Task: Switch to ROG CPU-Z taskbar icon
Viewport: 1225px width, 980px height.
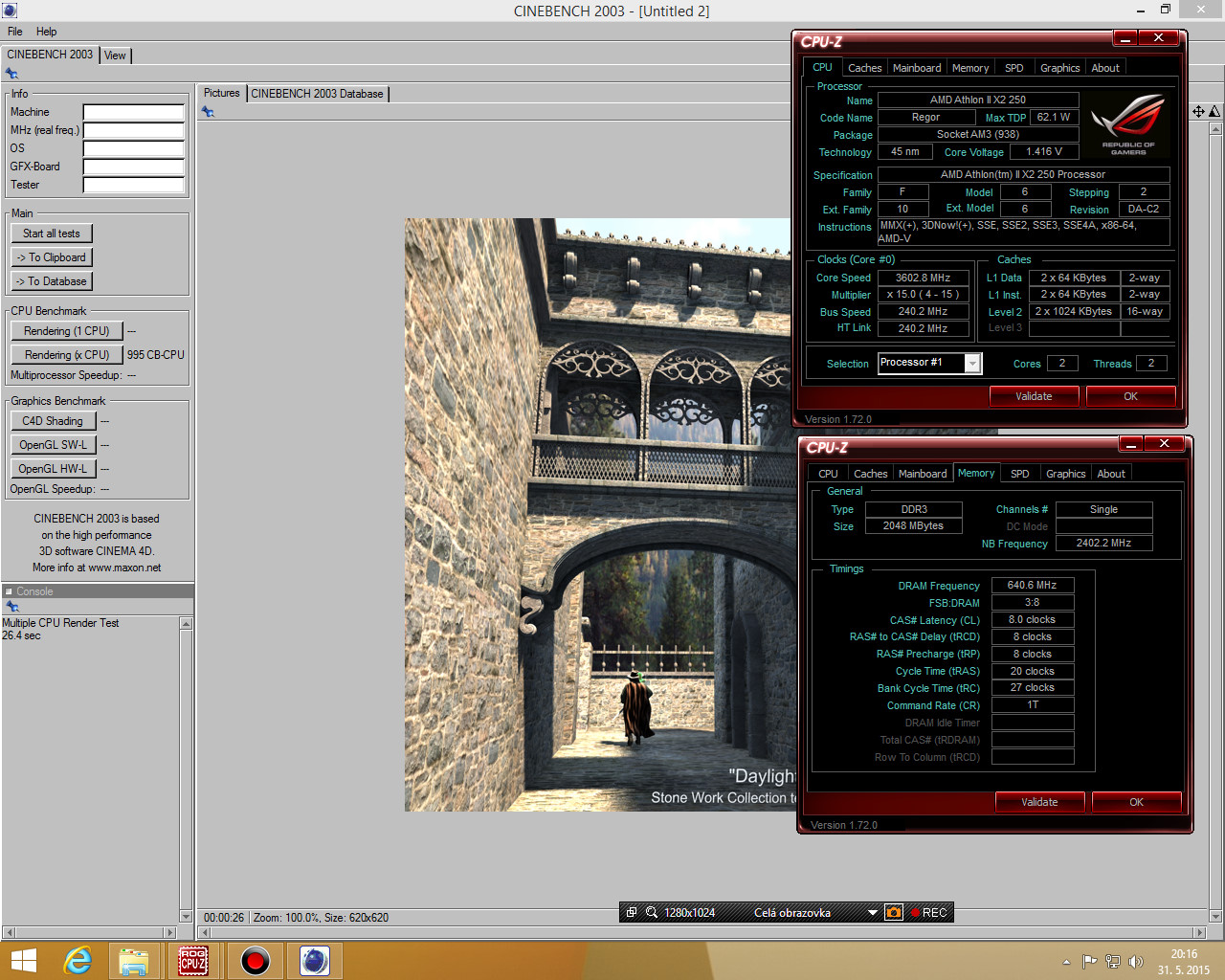Action: point(193,961)
